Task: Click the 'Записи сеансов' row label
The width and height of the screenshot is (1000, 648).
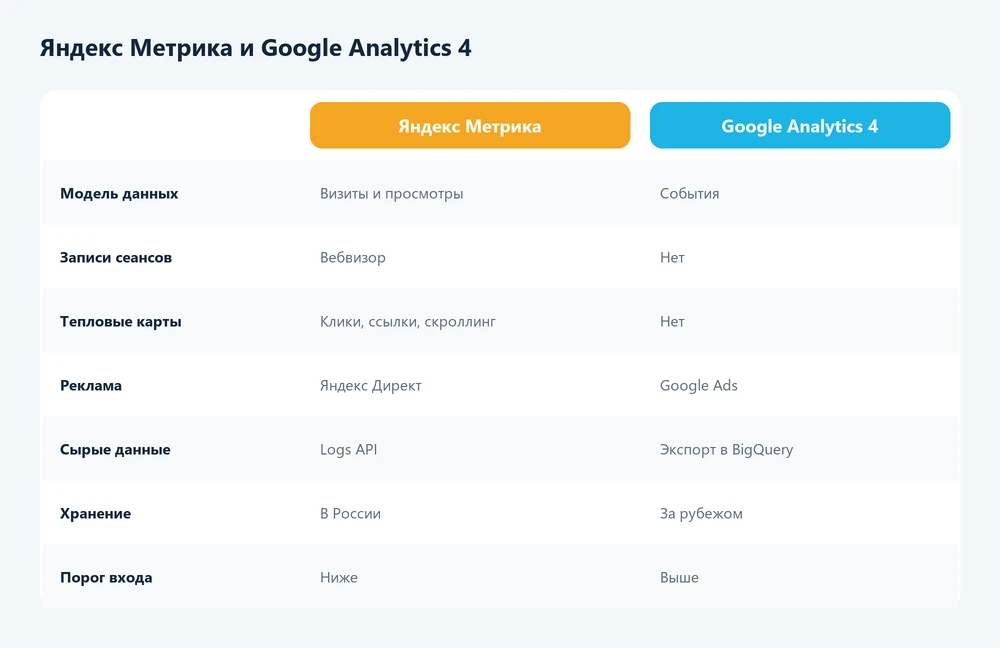Action: click(x=116, y=258)
